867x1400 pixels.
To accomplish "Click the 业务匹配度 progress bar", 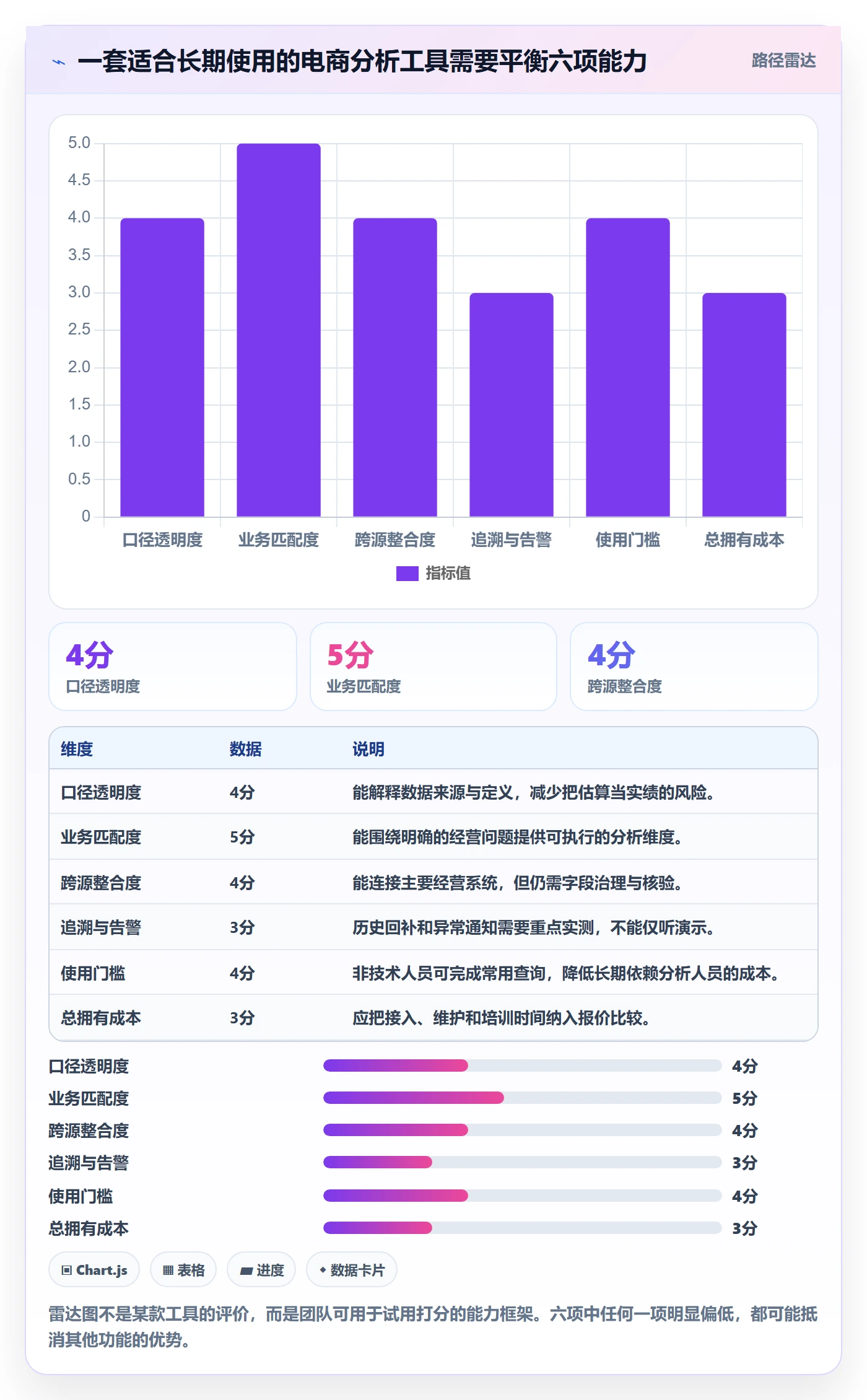I will 523,1098.
